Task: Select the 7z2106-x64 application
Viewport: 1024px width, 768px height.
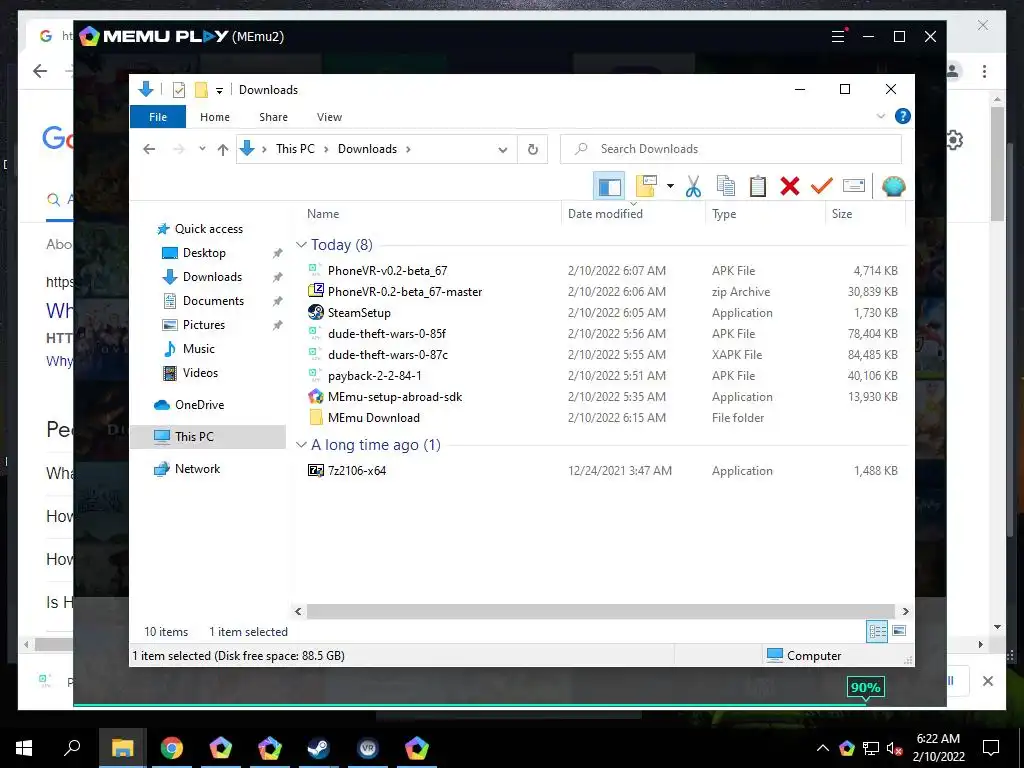Action: [357, 470]
